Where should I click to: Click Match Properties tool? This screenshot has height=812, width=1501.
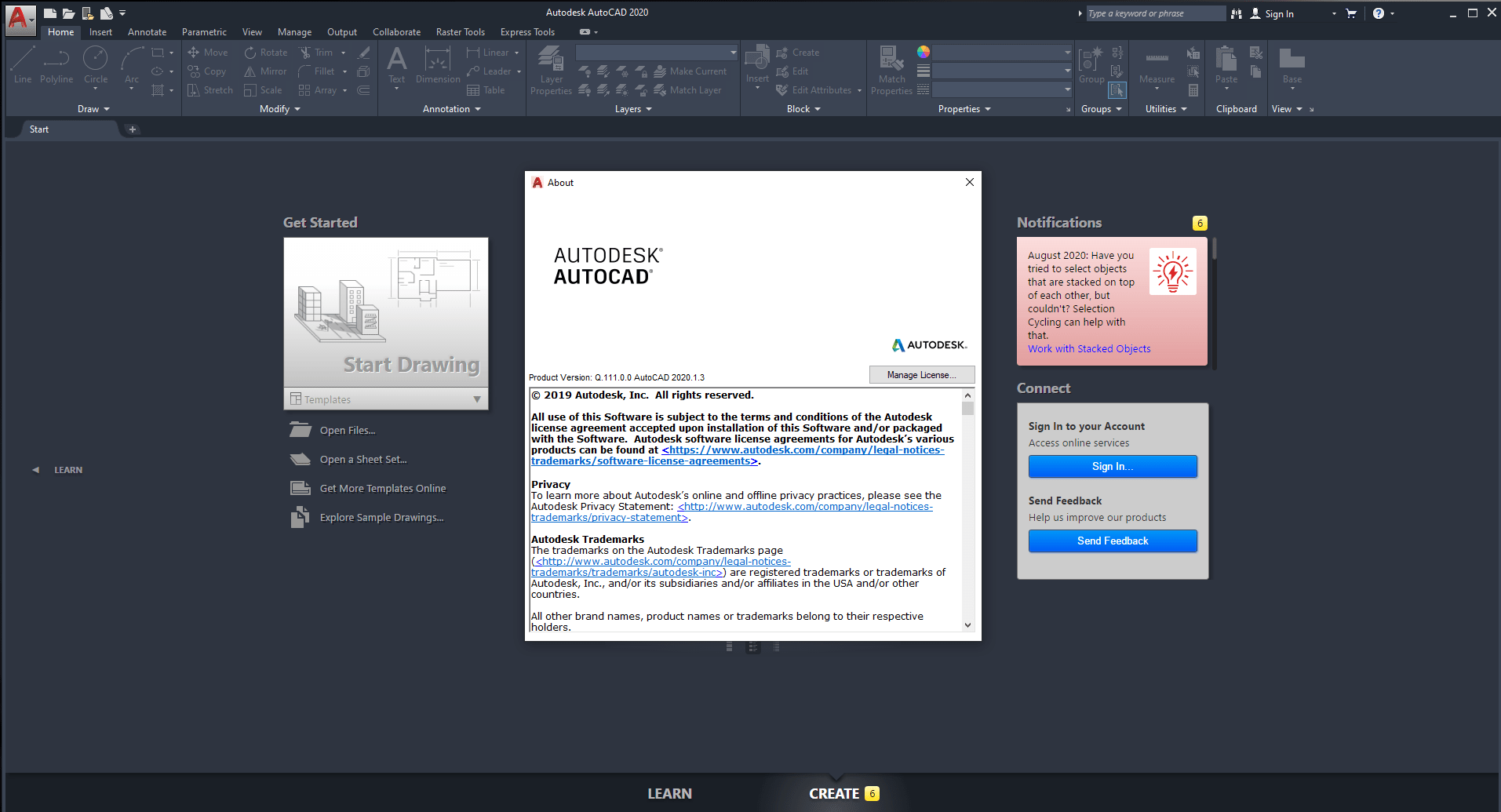[891, 71]
